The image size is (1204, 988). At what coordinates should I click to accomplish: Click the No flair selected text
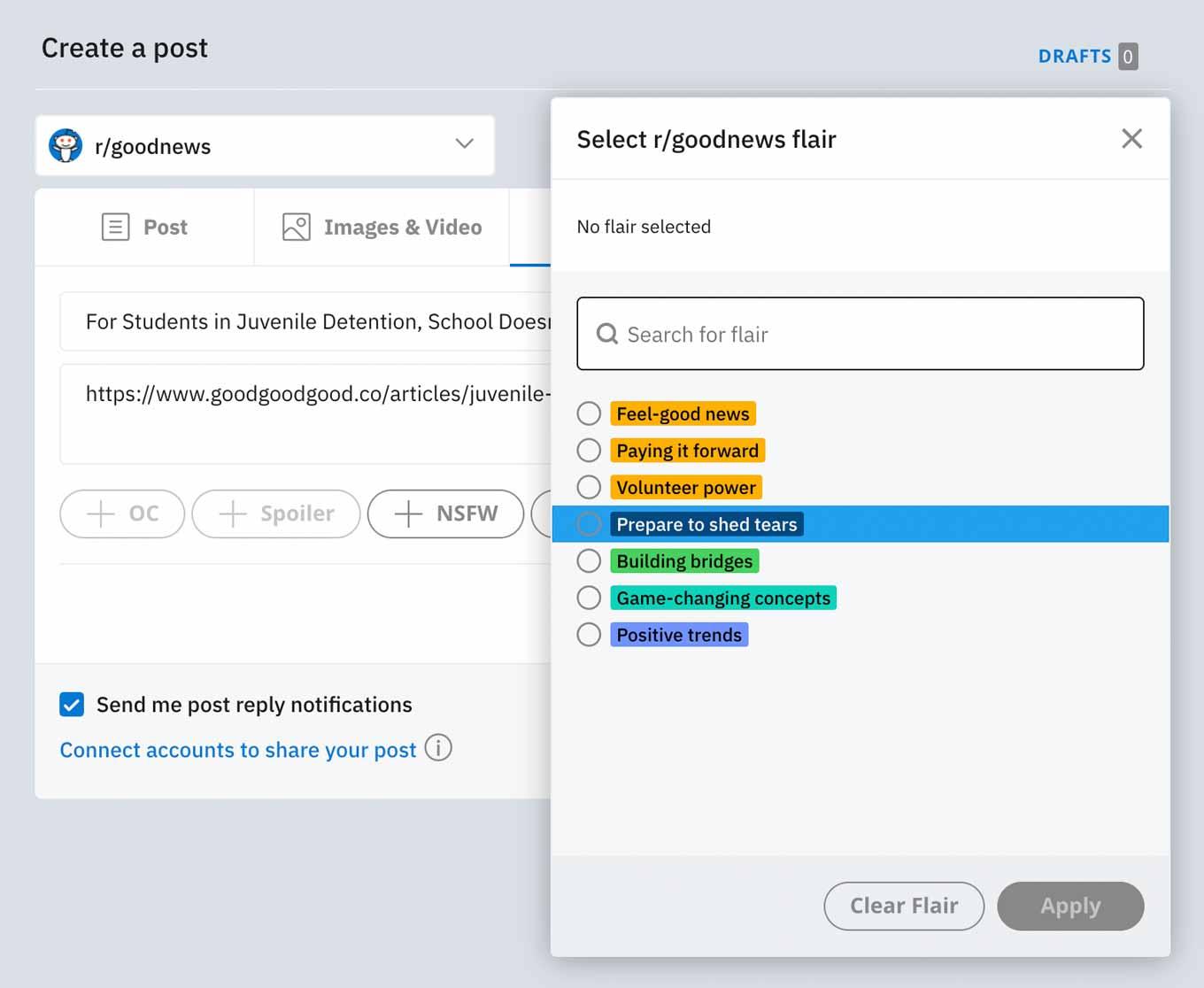(x=644, y=227)
